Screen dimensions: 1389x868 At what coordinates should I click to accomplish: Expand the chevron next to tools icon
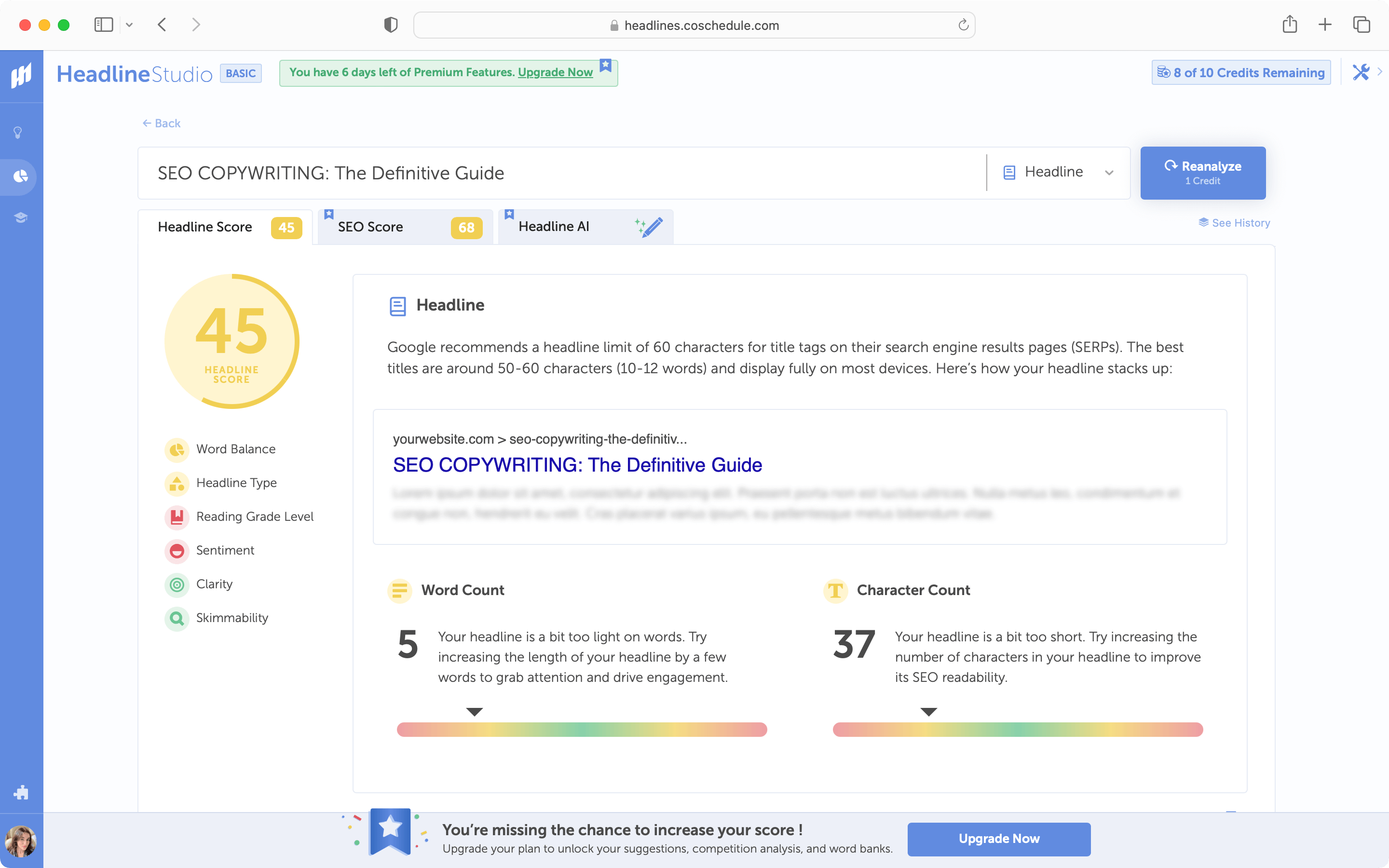pos(1380,72)
